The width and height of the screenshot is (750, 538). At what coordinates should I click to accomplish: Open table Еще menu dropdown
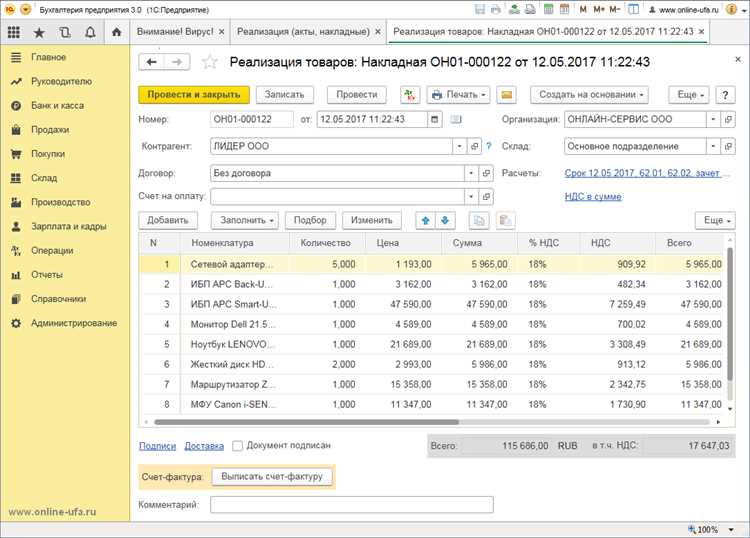[x=716, y=220]
